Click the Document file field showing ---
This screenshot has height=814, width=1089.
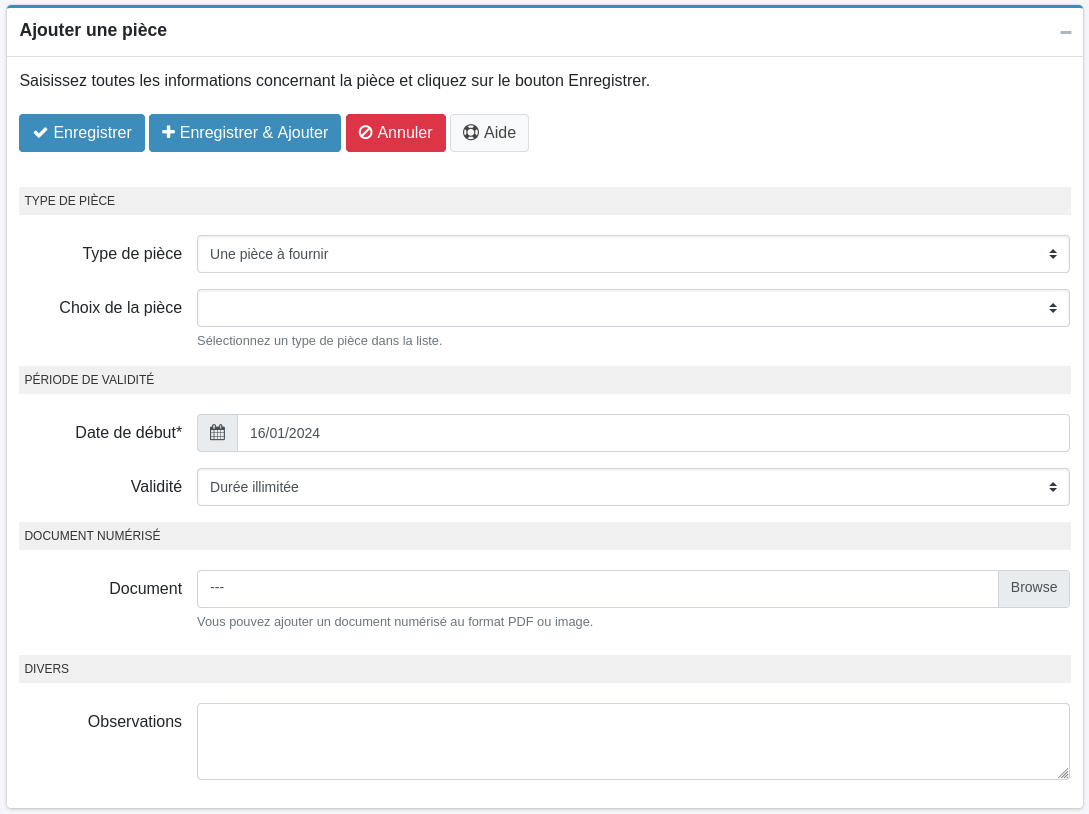pos(597,588)
